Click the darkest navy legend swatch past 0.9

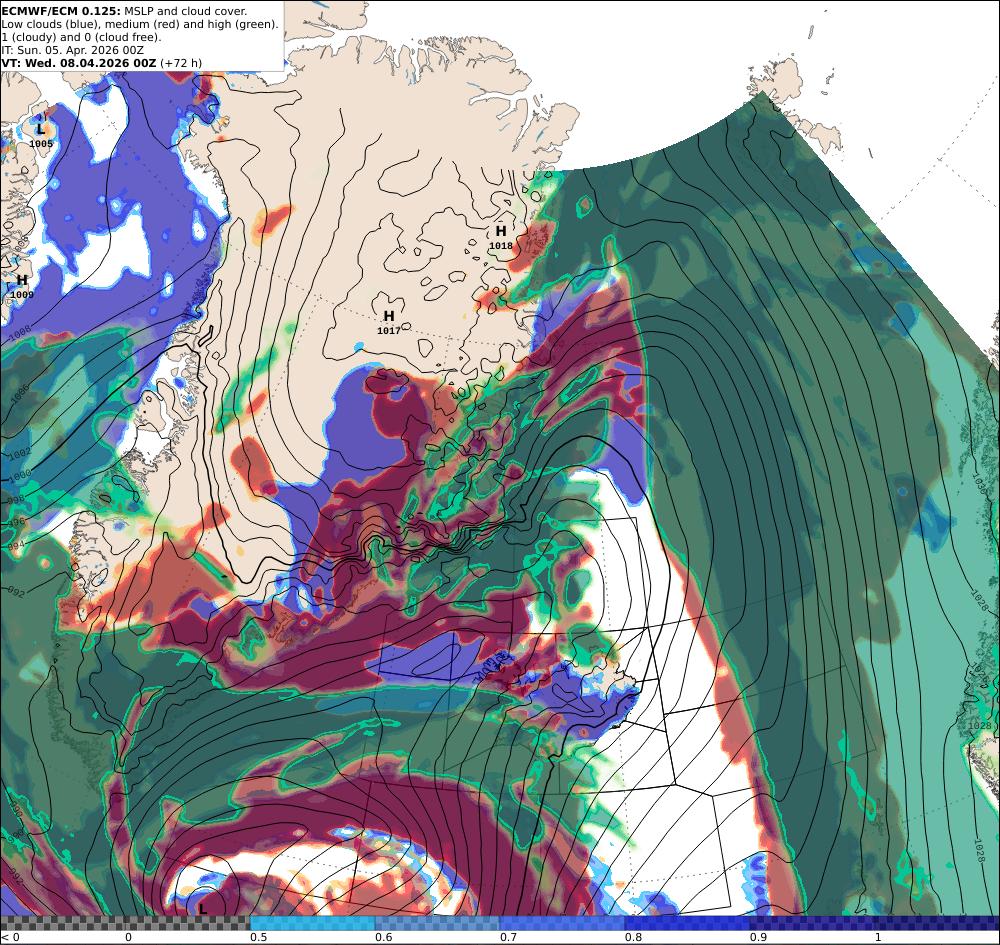tap(875, 923)
